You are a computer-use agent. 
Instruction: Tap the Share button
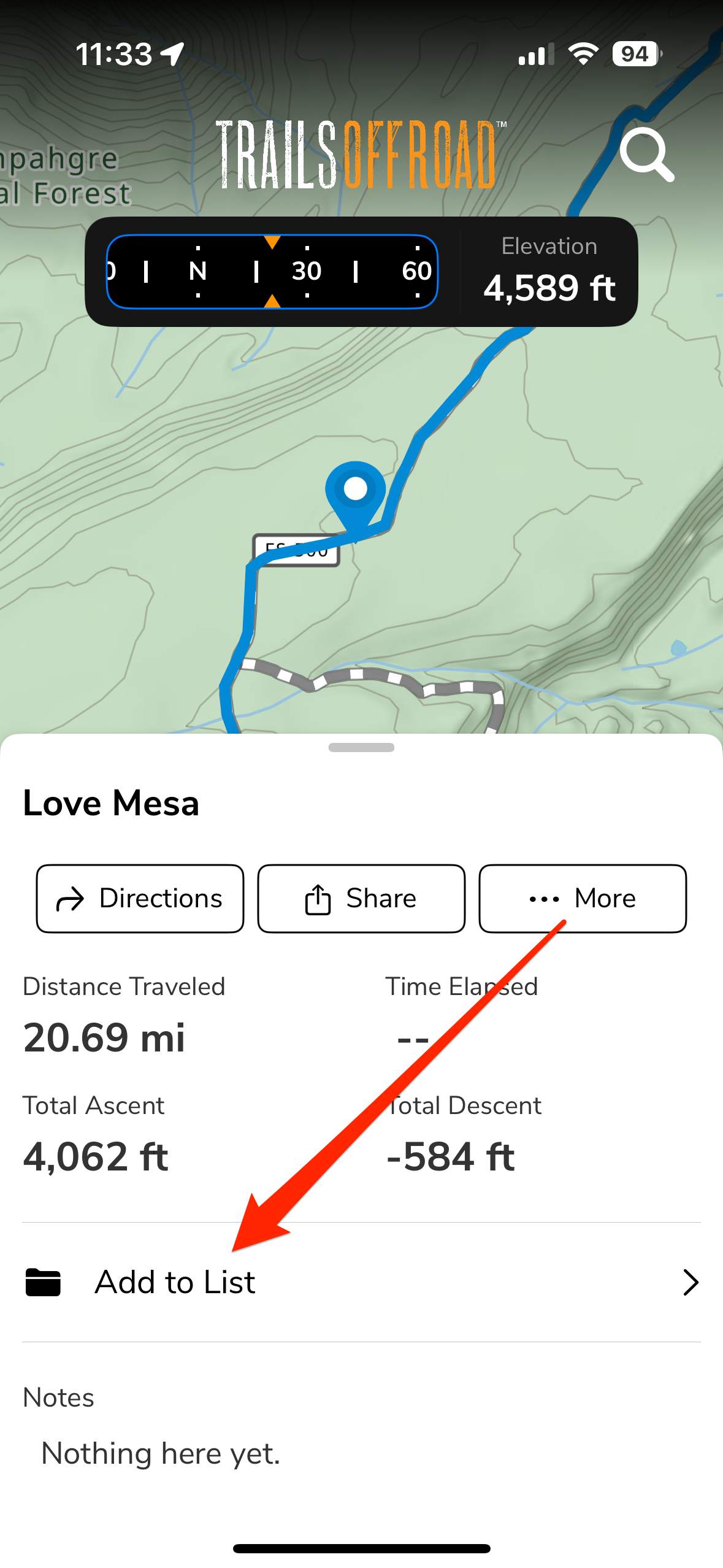click(x=361, y=899)
